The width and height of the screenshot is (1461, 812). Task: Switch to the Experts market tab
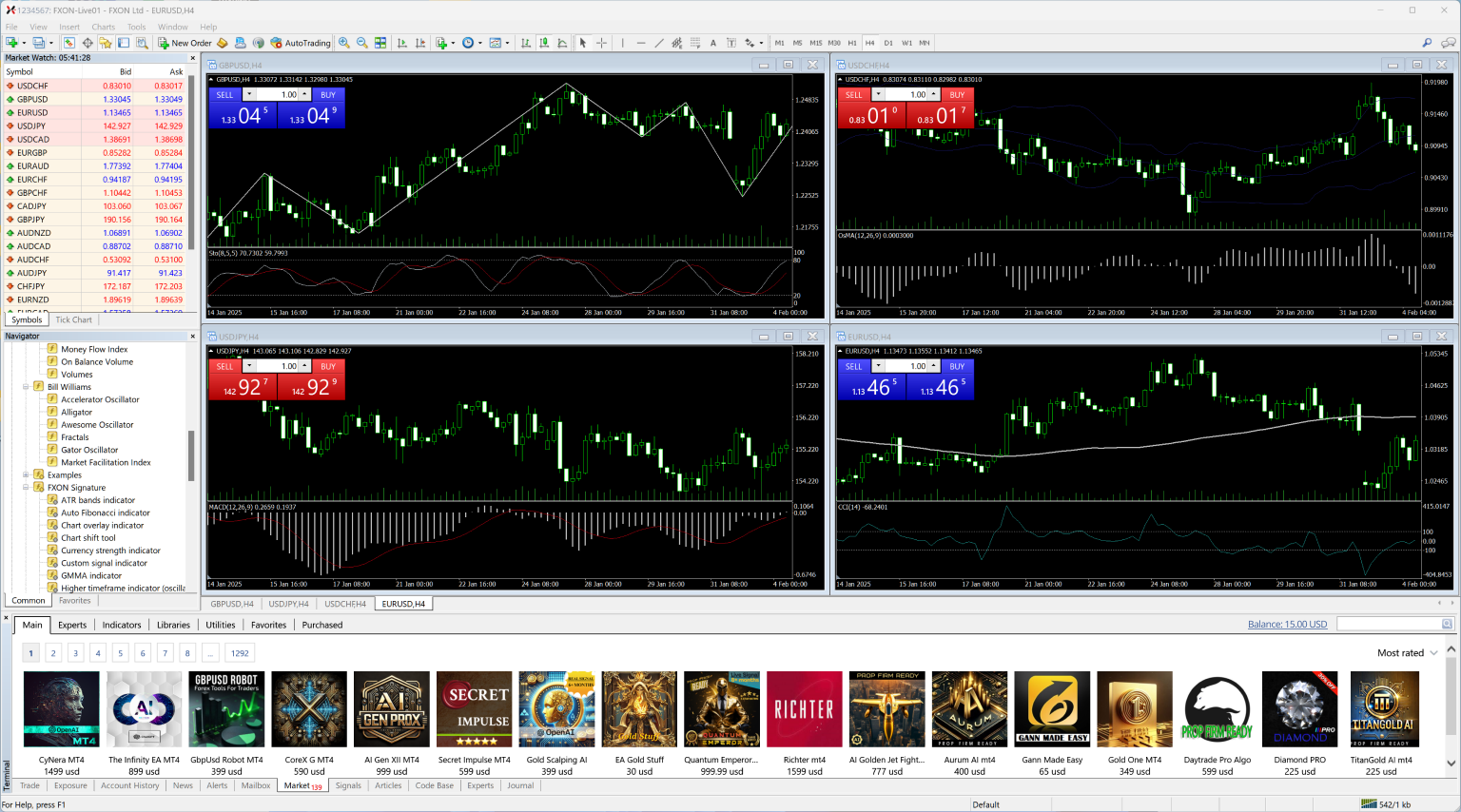pos(72,625)
